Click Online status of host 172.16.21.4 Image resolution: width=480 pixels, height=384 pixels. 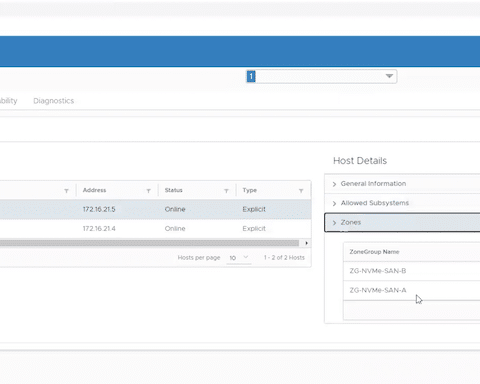coord(175,229)
